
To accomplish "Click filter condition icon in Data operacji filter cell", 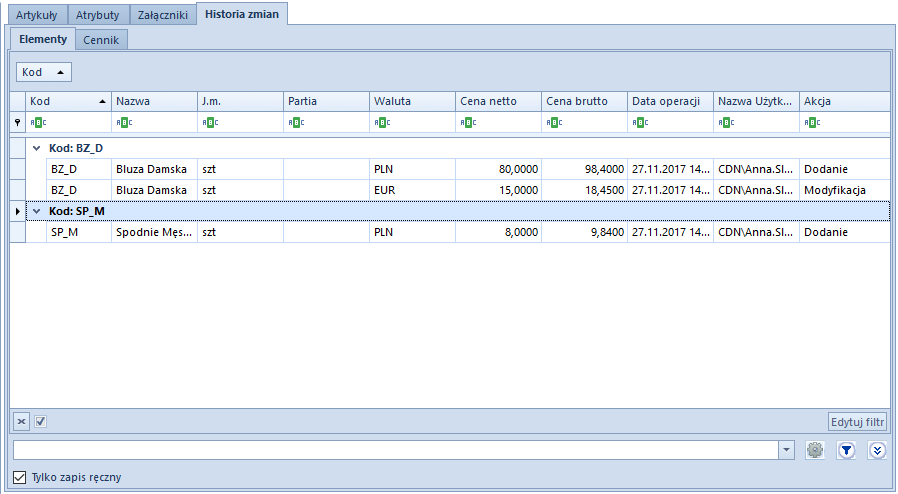I will (640, 122).
